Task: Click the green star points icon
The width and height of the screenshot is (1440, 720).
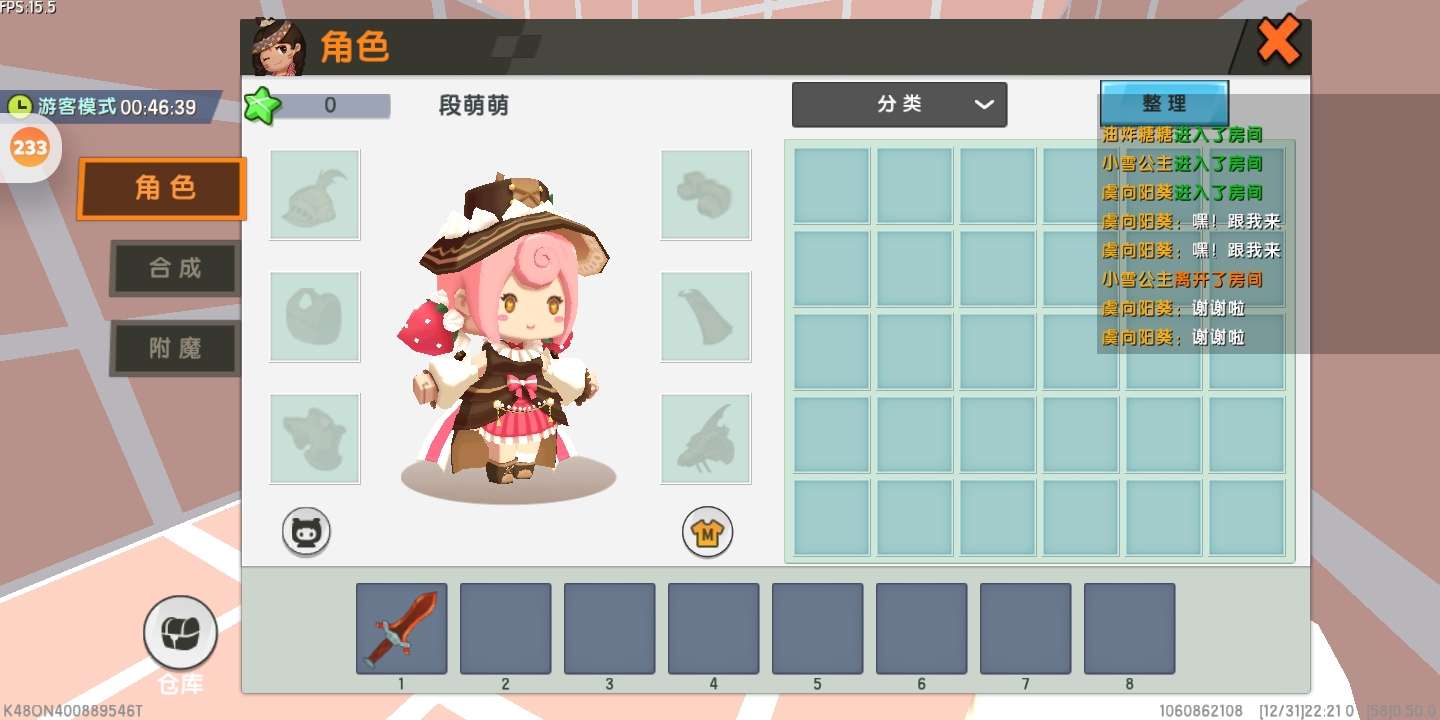Action: [x=260, y=105]
